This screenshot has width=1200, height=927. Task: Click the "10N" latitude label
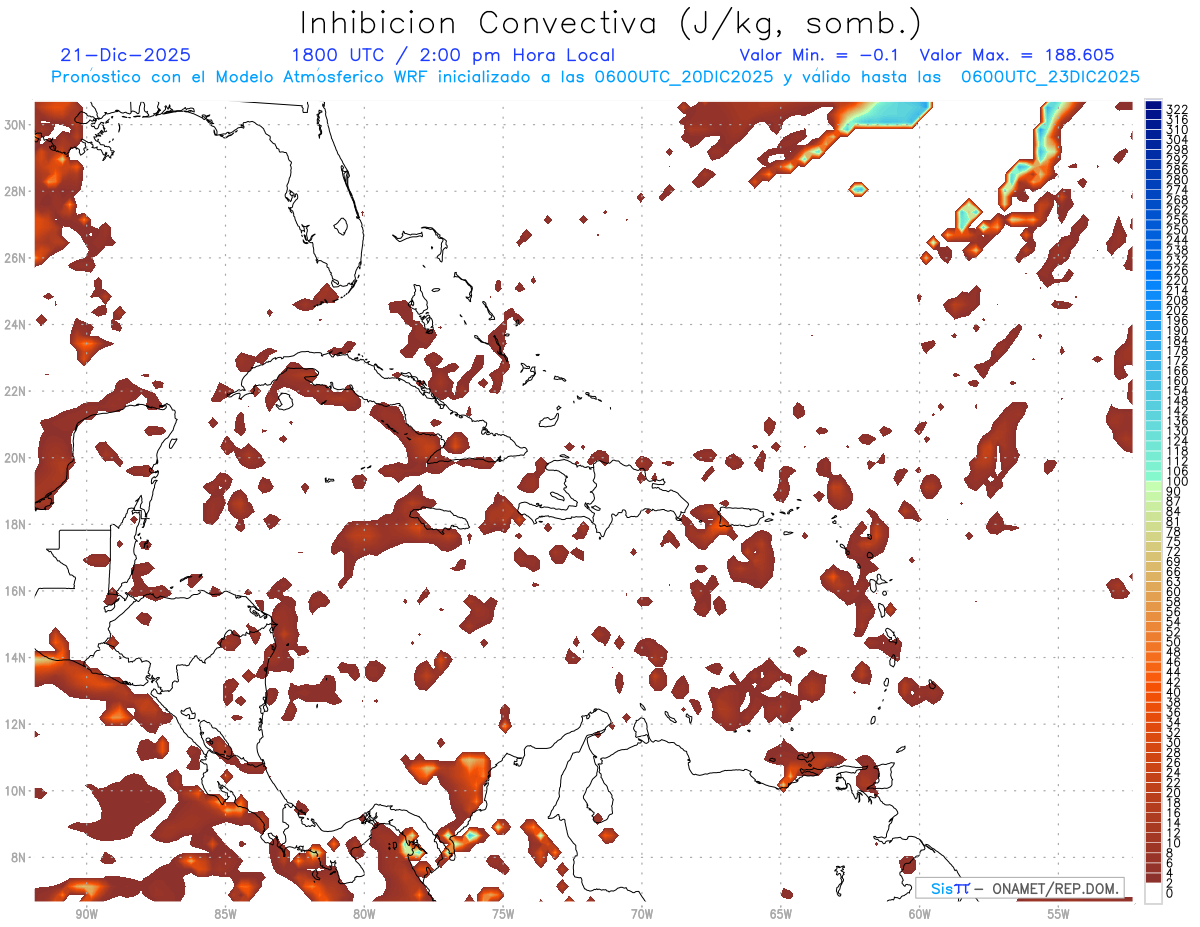pyautogui.click(x=16, y=791)
